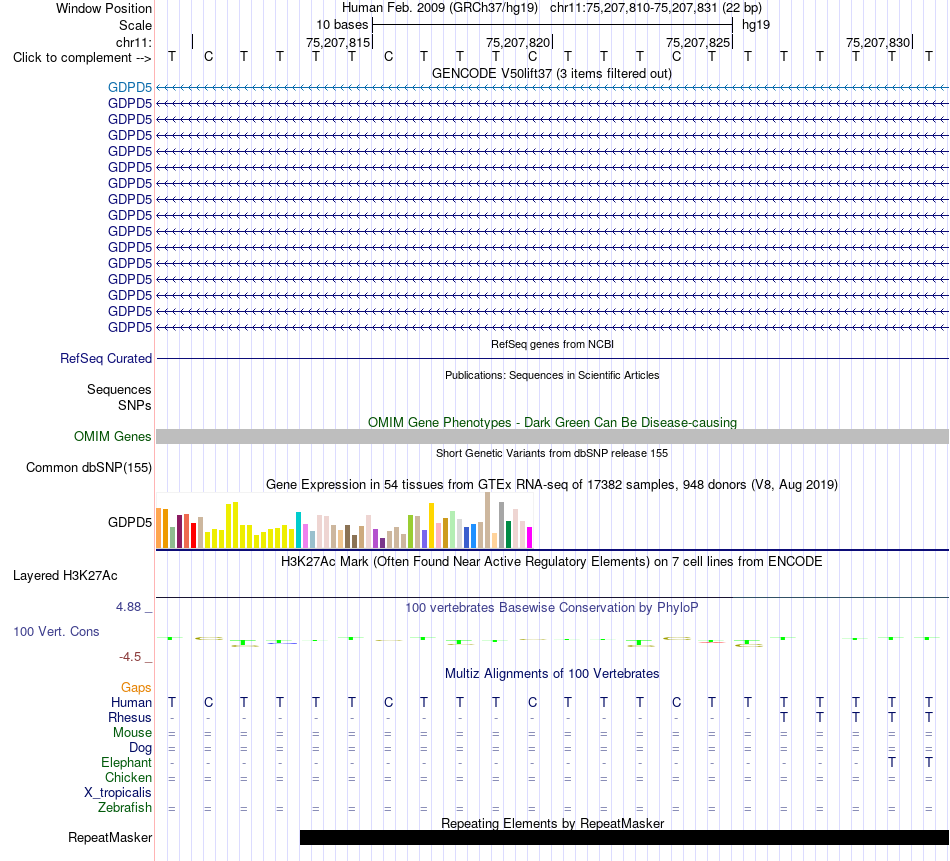Click the hg19 label beside the scale bar

click(x=756, y=25)
